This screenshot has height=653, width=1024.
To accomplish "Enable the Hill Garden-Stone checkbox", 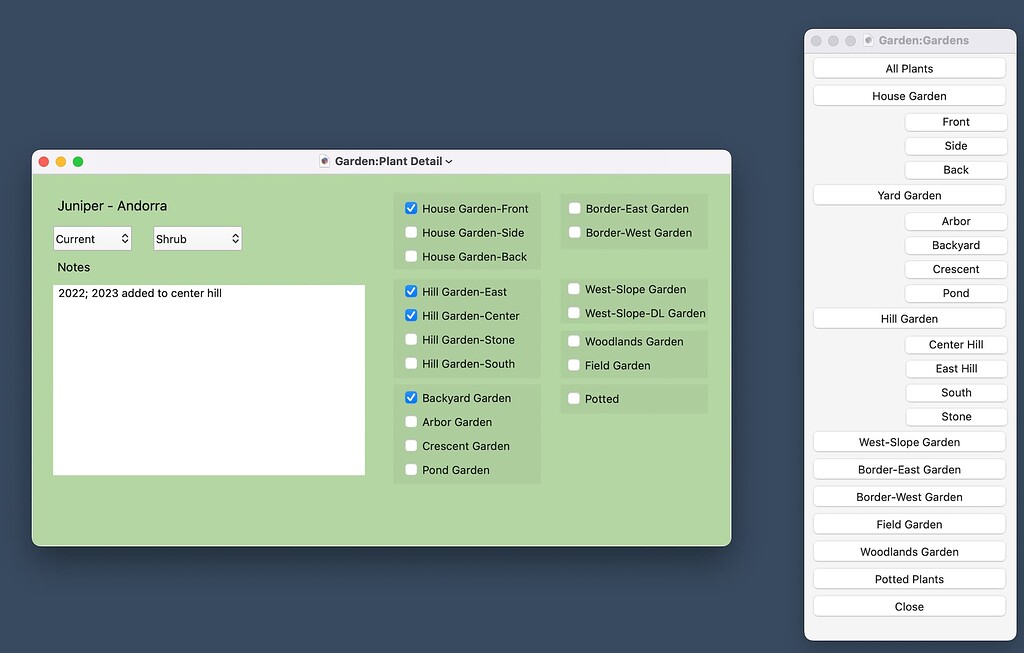I will pyautogui.click(x=410, y=339).
